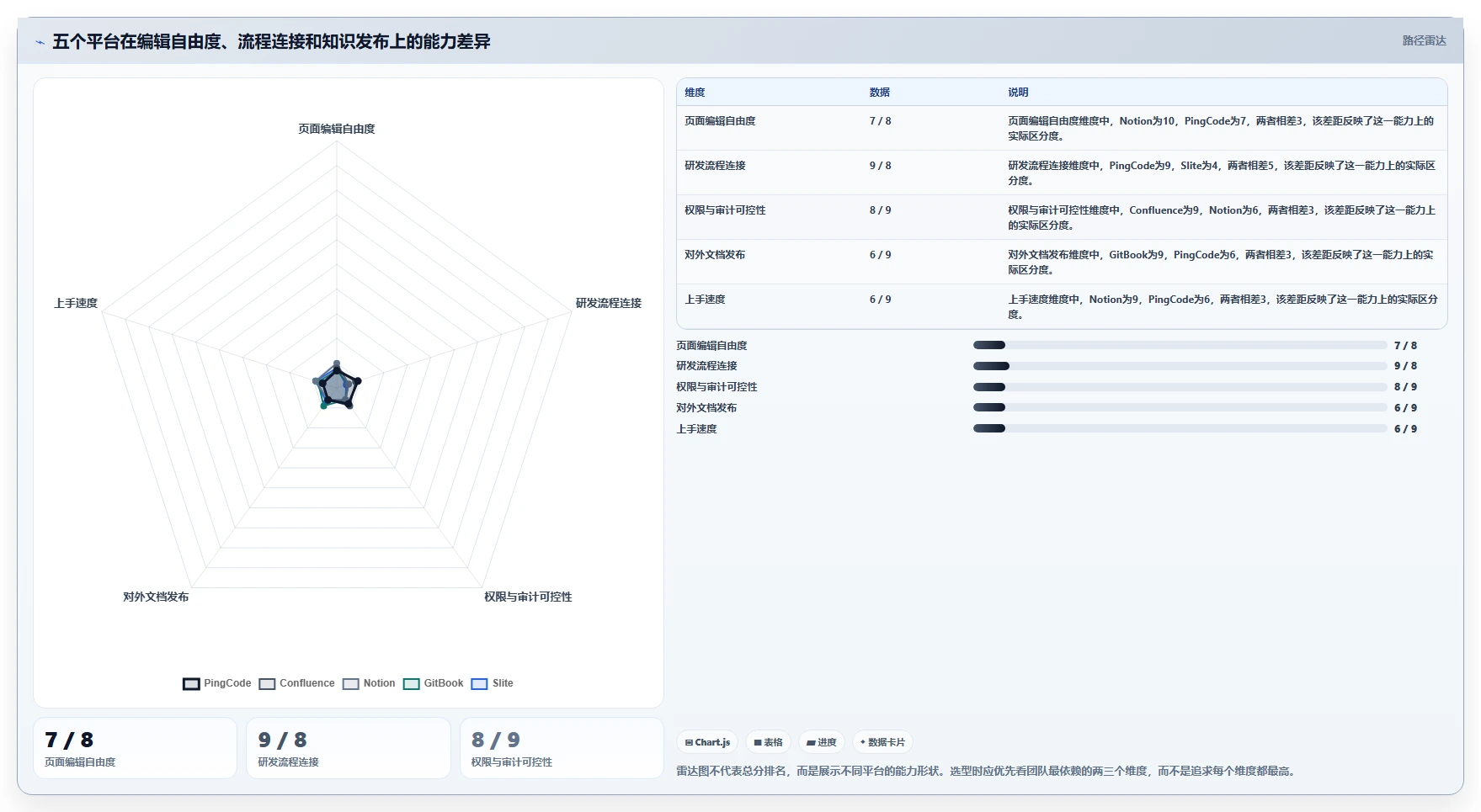Click the radar polygon at chart center
The width and height of the screenshot is (1481, 812).
click(x=337, y=387)
